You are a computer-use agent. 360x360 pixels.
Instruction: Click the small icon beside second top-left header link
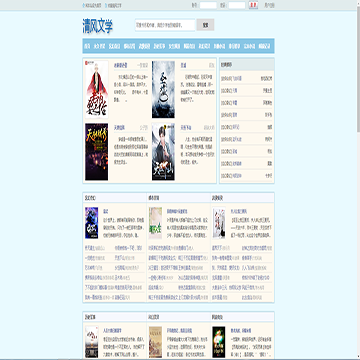click(106, 5)
